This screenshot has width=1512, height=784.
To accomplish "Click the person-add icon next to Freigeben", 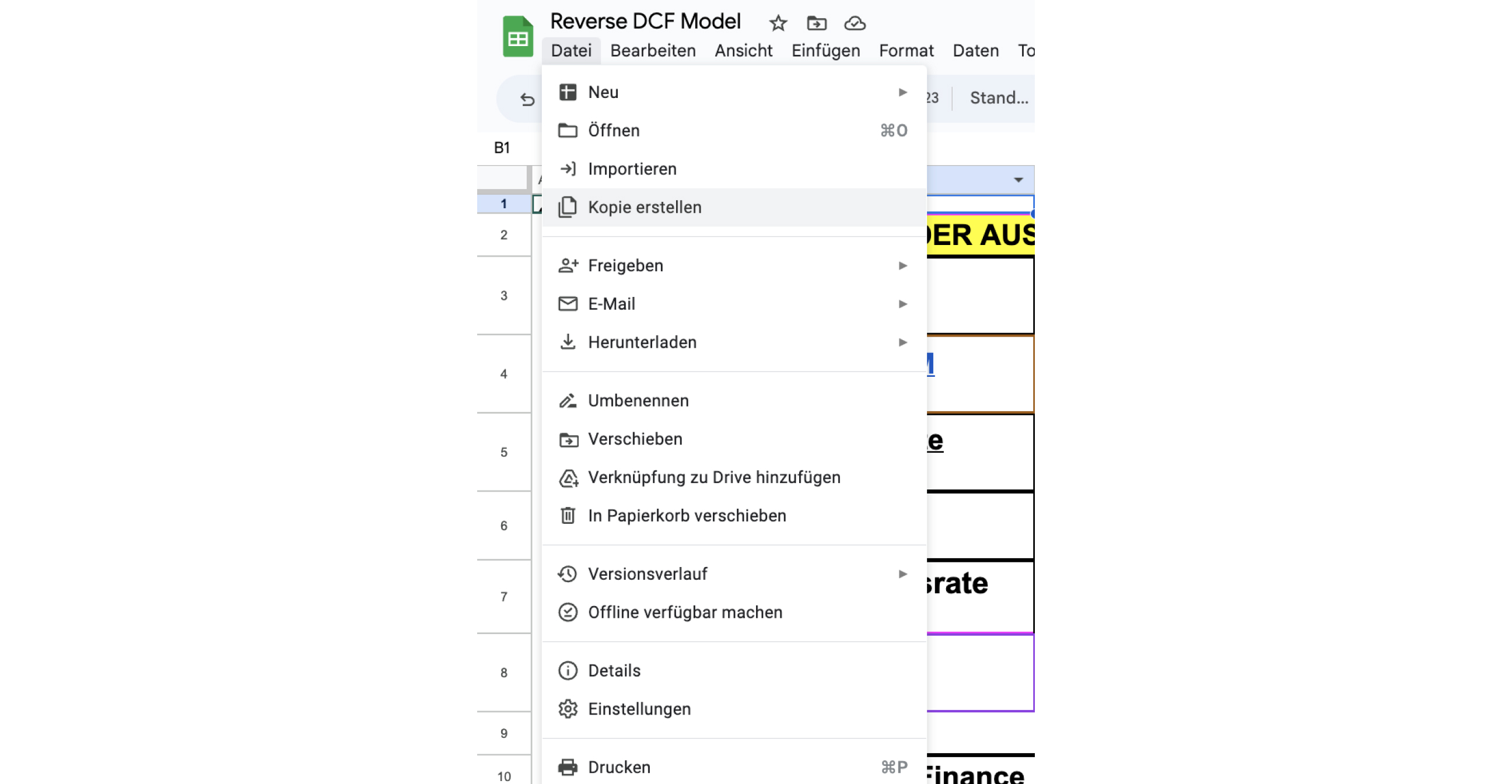I will [x=568, y=265].
